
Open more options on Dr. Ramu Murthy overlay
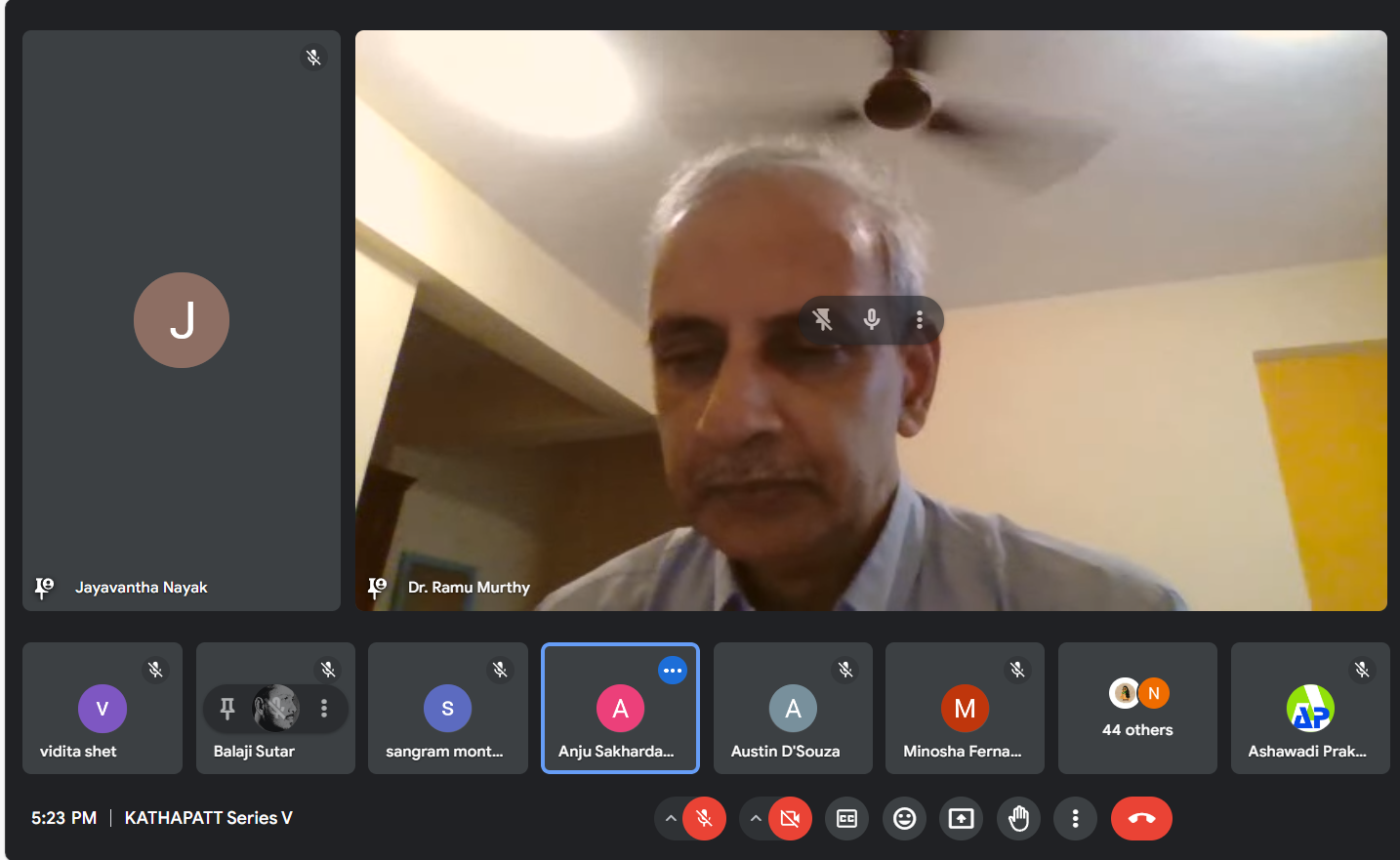click(919, 320)
